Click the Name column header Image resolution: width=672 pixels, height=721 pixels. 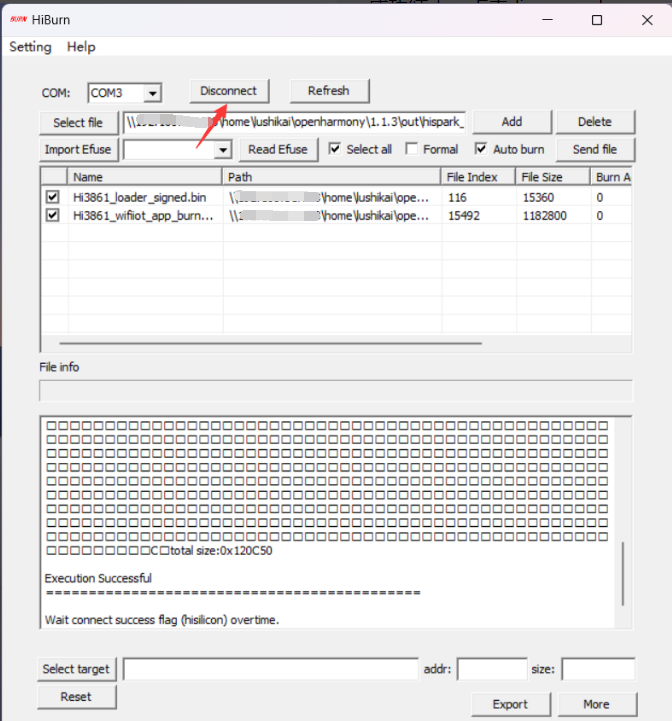tap(145, 177)
